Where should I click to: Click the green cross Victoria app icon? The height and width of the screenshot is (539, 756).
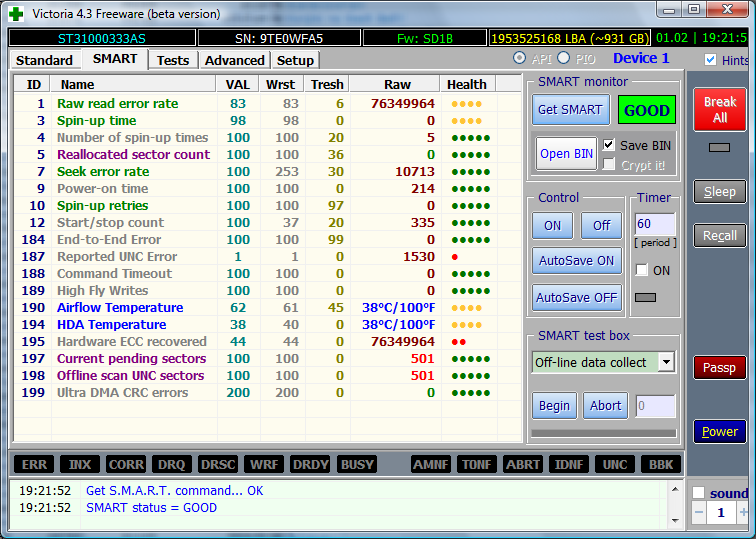point(16,13)
